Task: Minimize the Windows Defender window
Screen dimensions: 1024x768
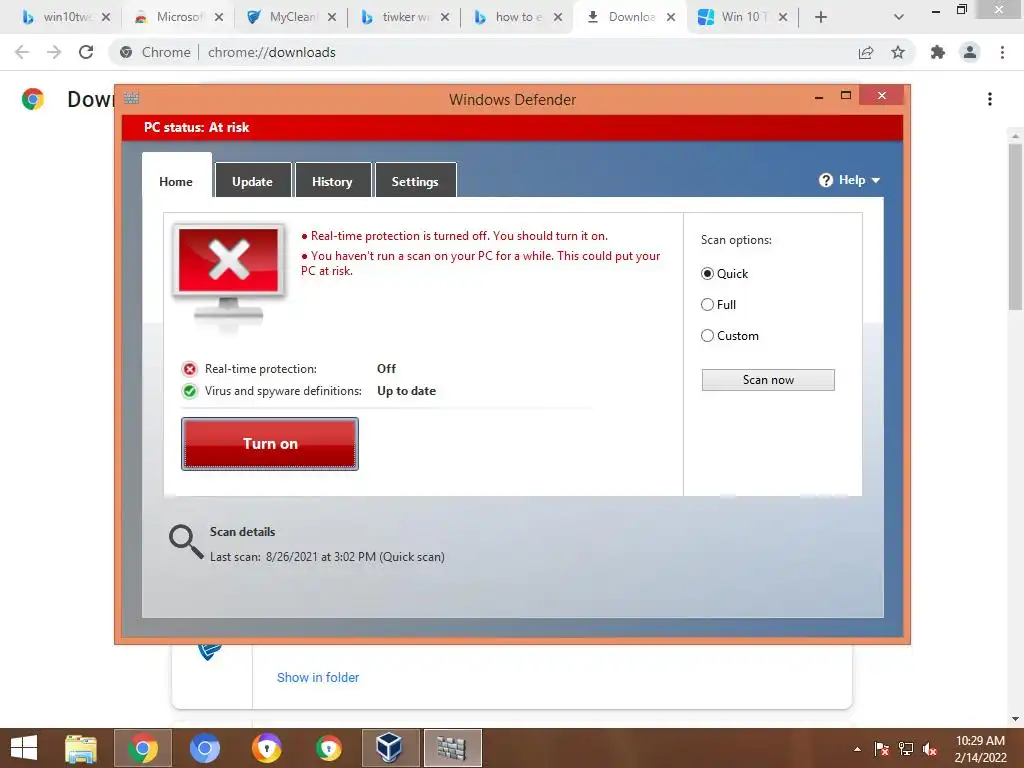Action: 819,97
